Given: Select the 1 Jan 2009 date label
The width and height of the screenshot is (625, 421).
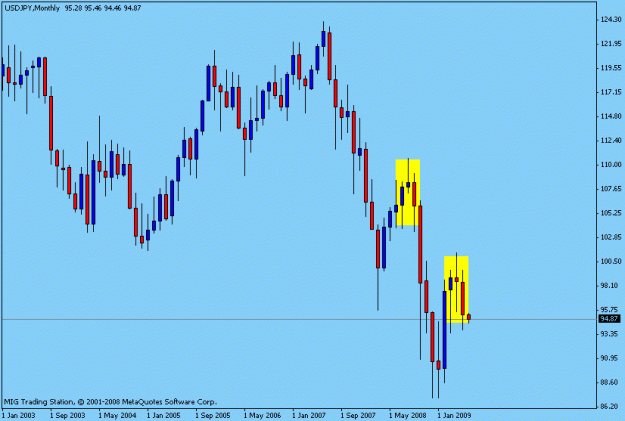Looking at the screenshot, I should 454,415.
